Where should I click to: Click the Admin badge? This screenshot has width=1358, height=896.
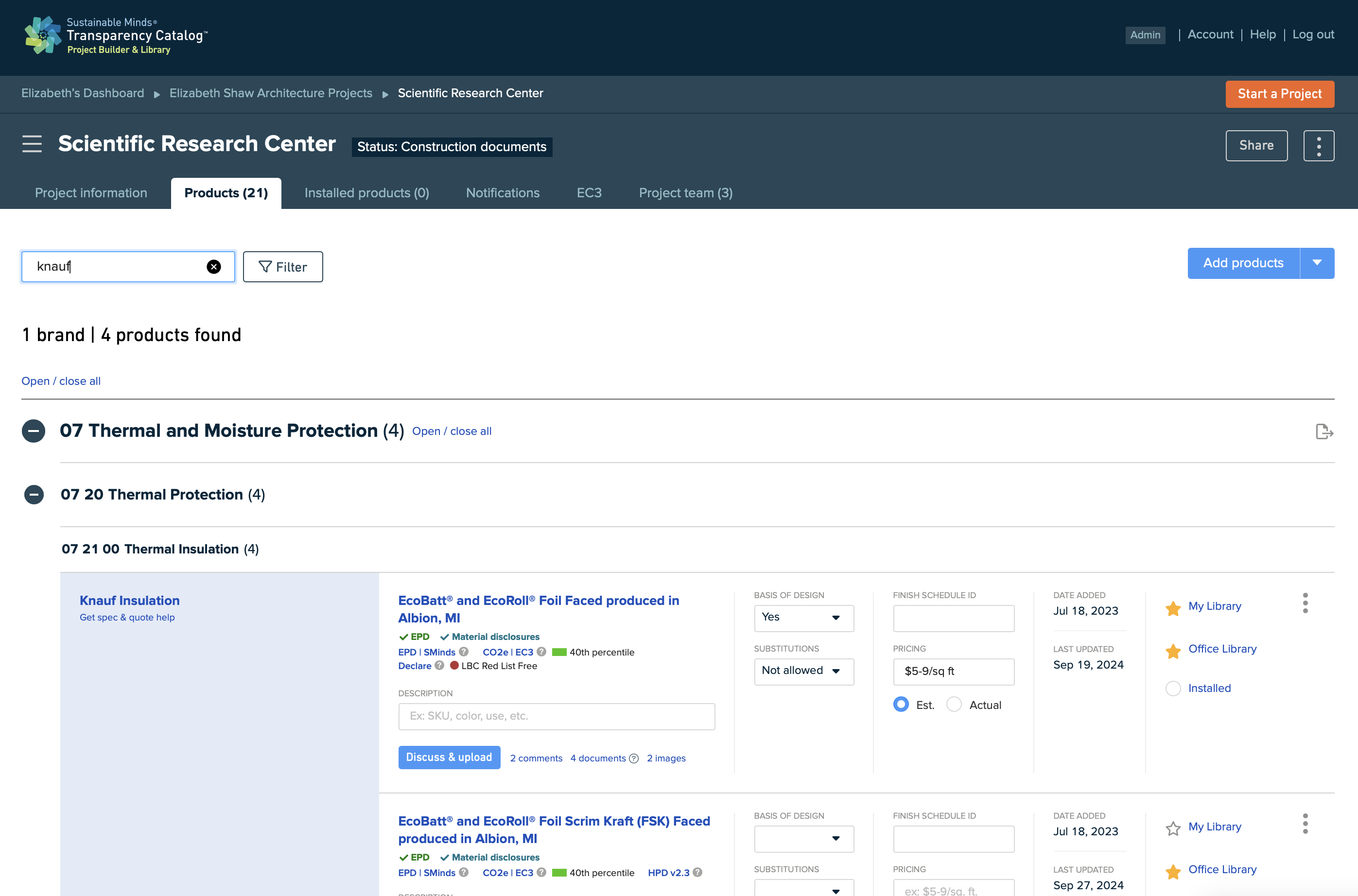click(x=1145, y=35)
